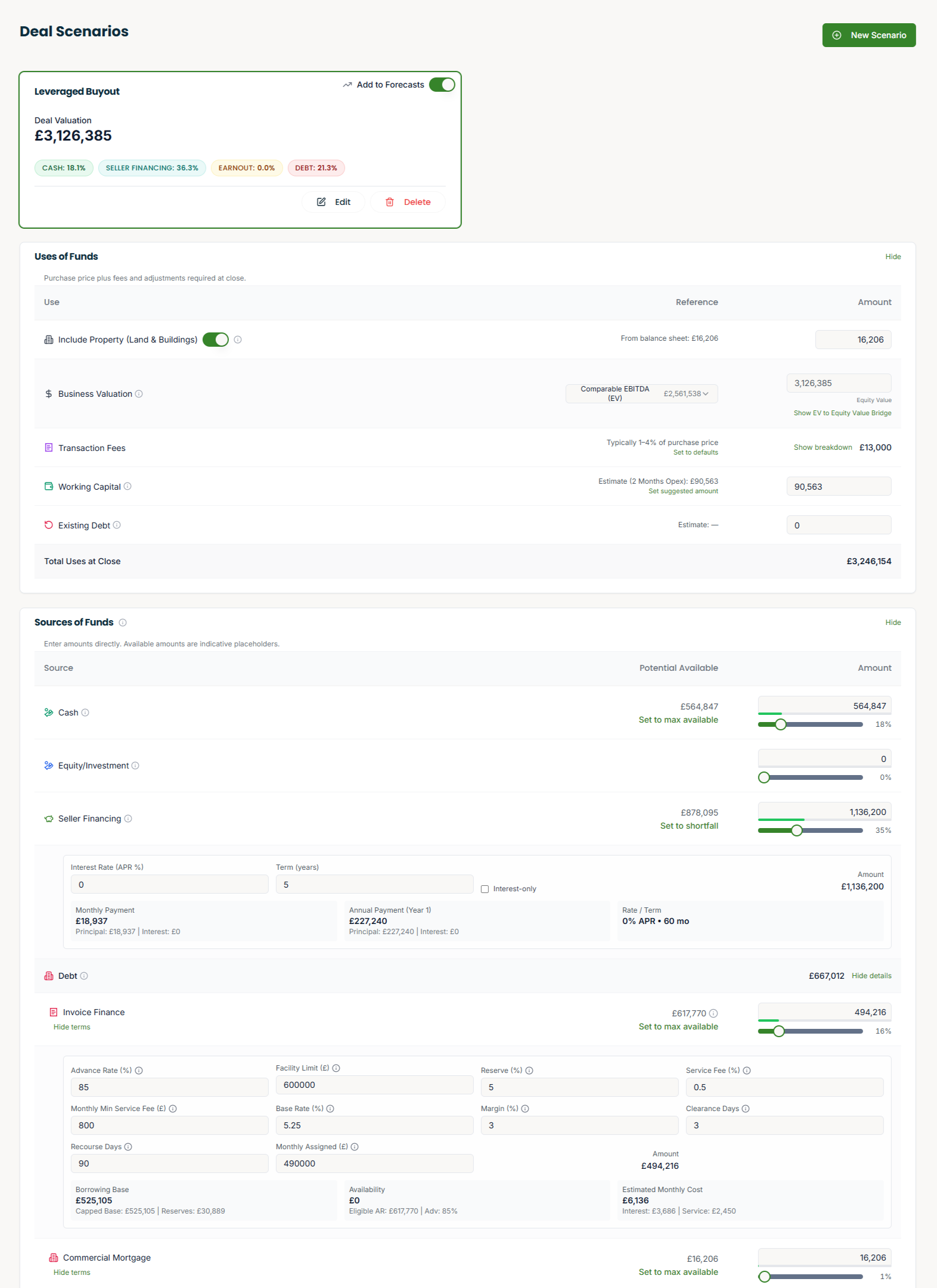The width and height of the screenshot is (937, 1288).
Task: Click the info icon beside Seller Financing
Action: click(x=128, y=819)
